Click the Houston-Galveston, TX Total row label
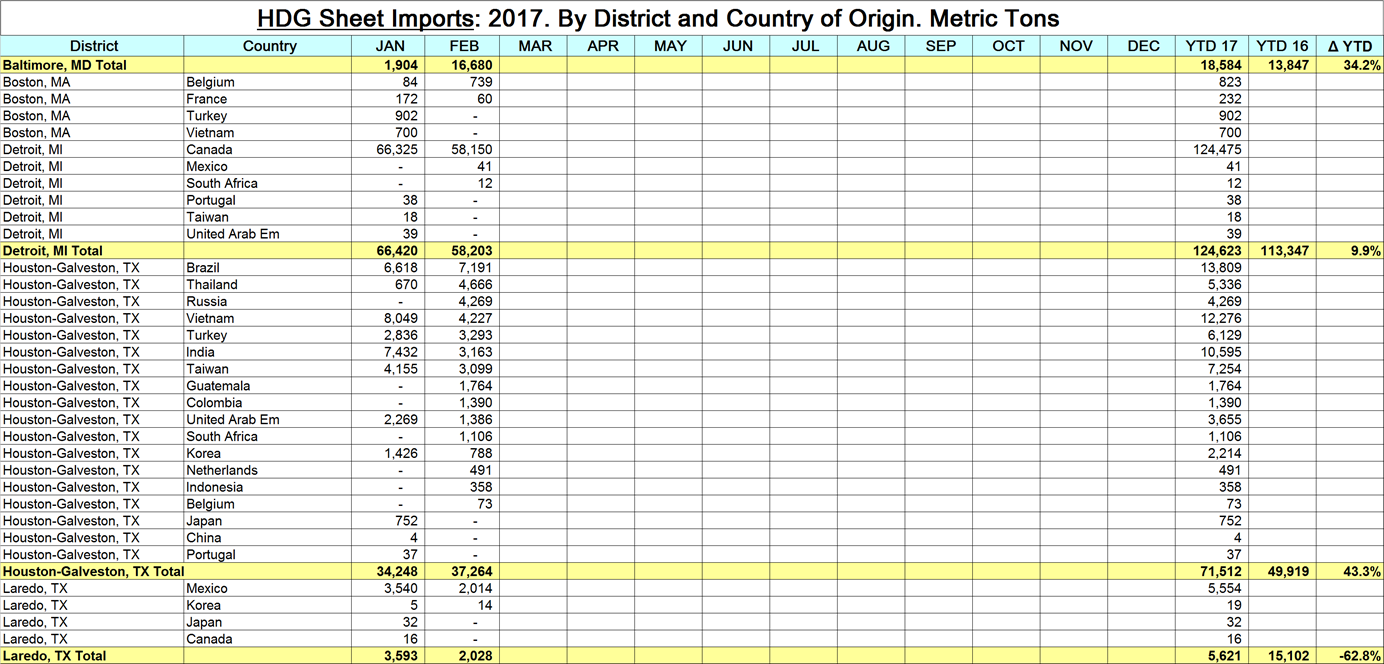This screenshot has height=664, width=1384. click(x=93, y=572)
